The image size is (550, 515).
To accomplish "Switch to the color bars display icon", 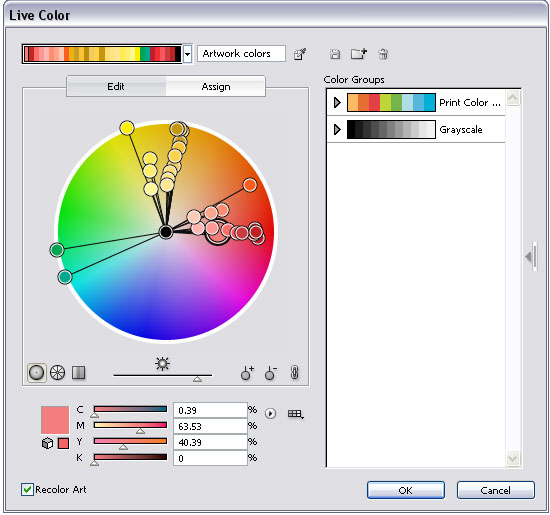I will [79, 372].
